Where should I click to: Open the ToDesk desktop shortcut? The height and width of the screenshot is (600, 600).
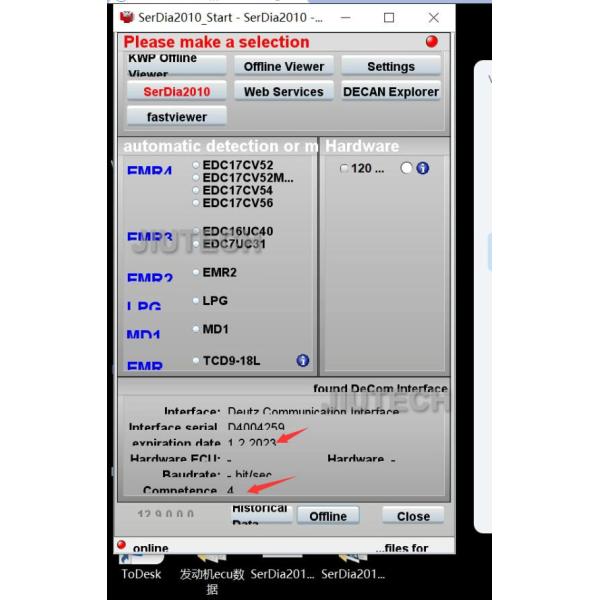(x=141, y=567)
